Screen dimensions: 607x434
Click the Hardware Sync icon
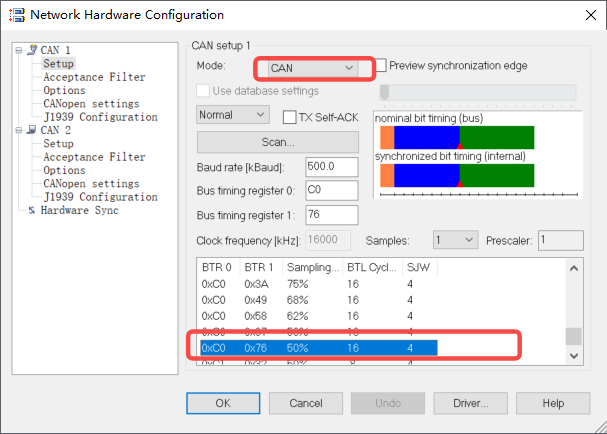coord(32,210)
